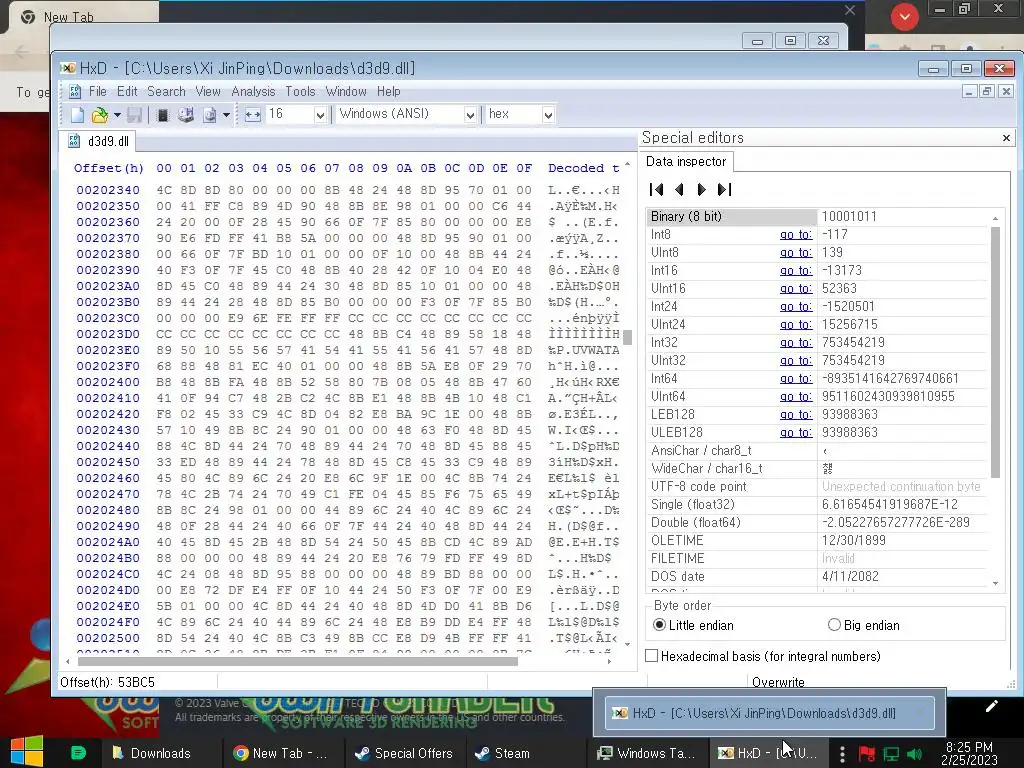Select the Data inspector tab

(686, 161)
